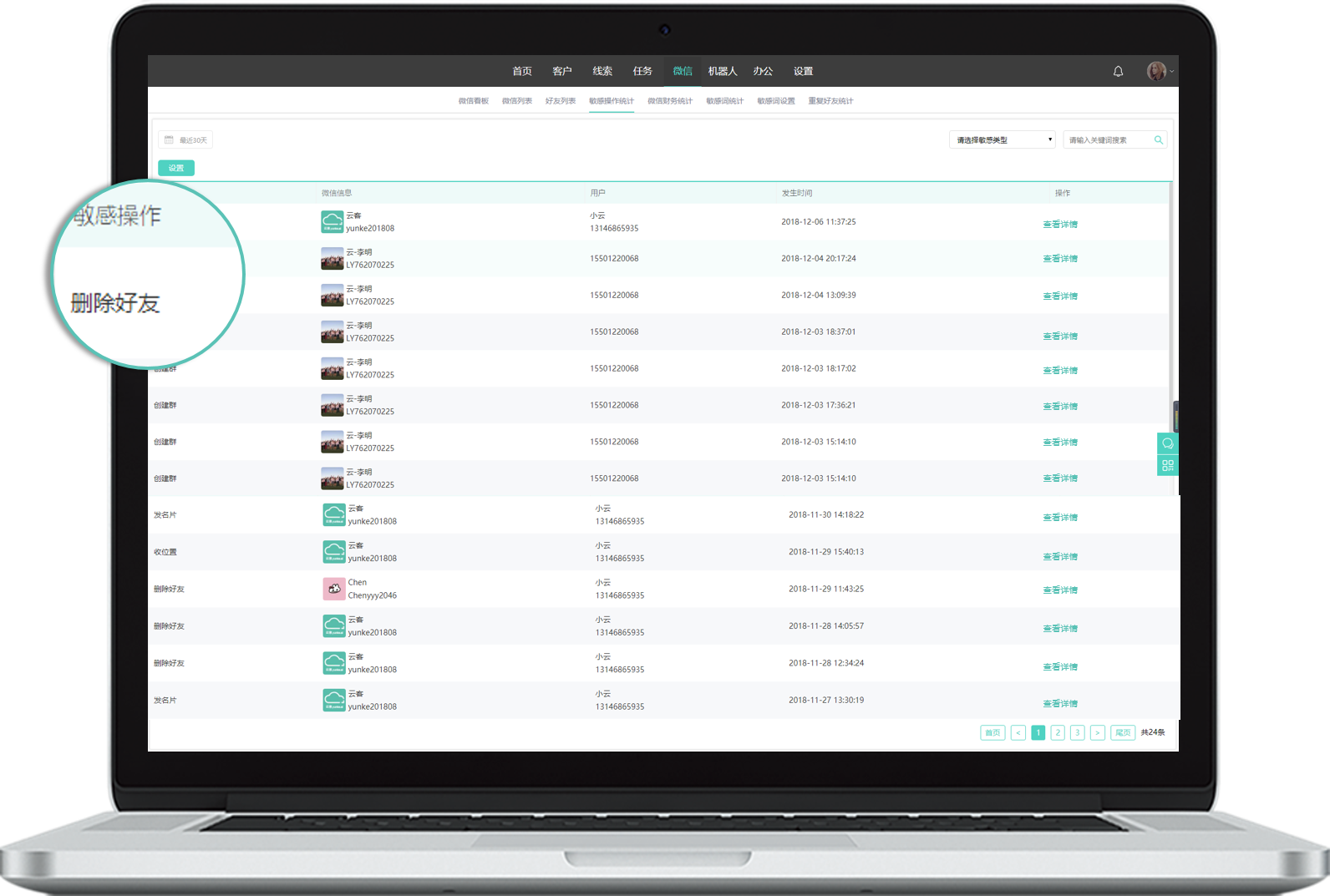Open the chat bubble side widget

click(1168, 443)
